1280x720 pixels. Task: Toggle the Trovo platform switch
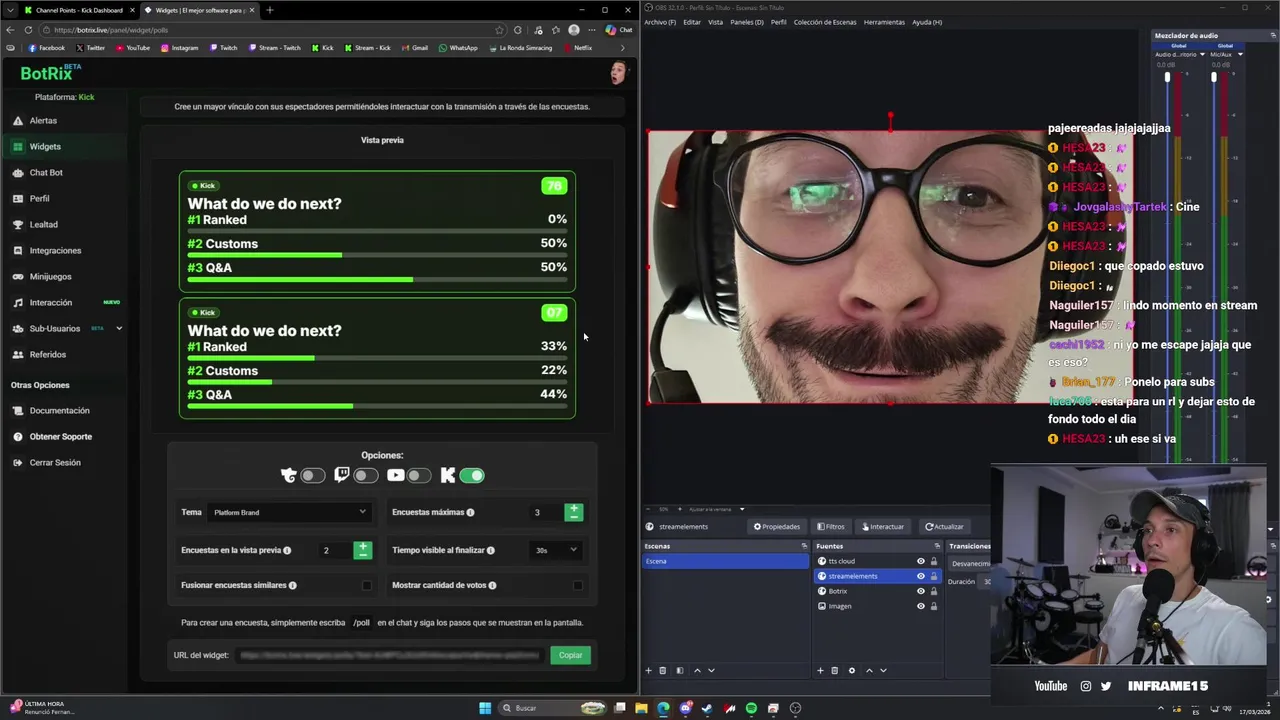pyautogui.click(x=313, y=476)
